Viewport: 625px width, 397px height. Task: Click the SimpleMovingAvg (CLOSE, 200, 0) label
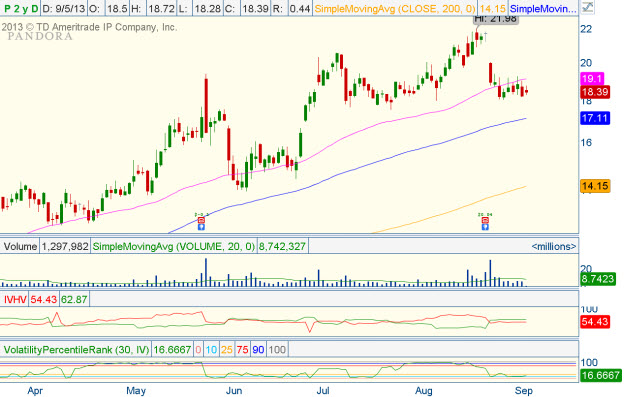point(395,8)
